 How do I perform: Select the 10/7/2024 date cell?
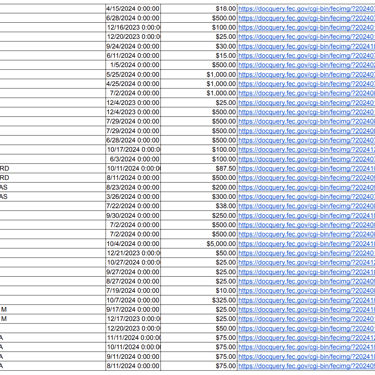(x=133, y=300)
